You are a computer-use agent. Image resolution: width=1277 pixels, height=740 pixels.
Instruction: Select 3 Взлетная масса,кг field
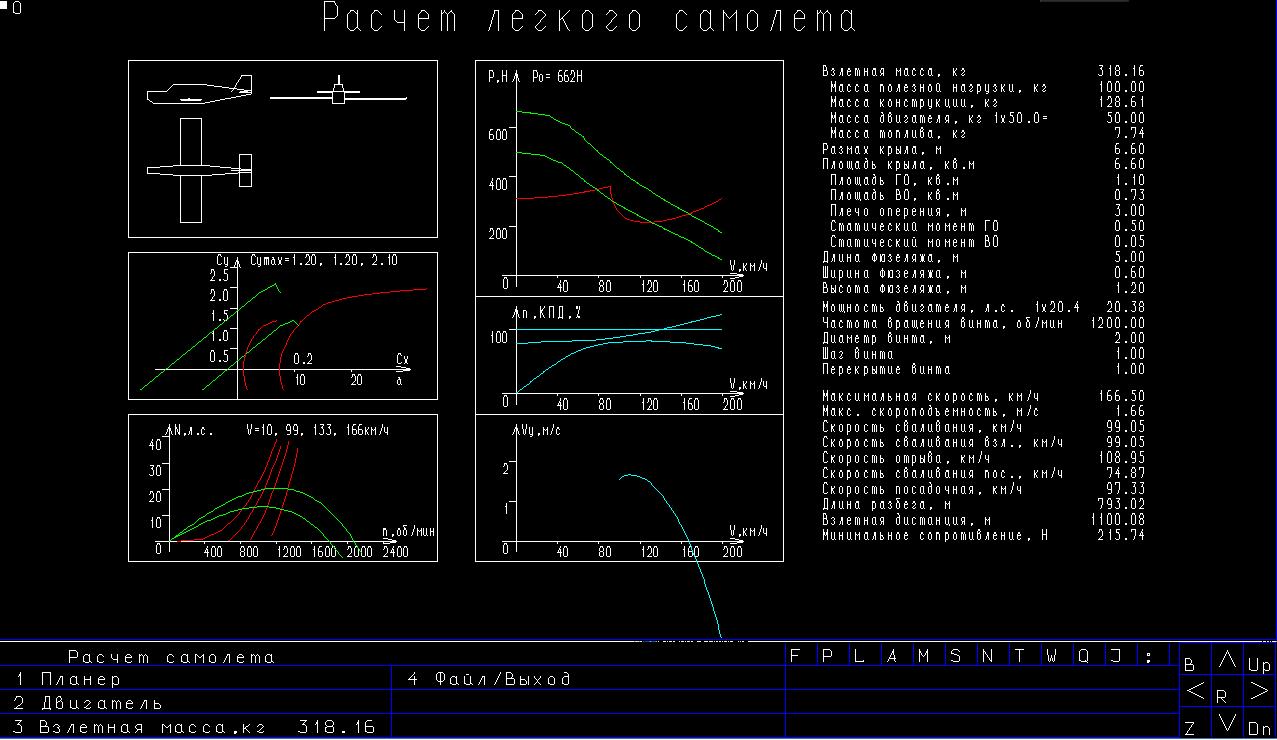195,727
